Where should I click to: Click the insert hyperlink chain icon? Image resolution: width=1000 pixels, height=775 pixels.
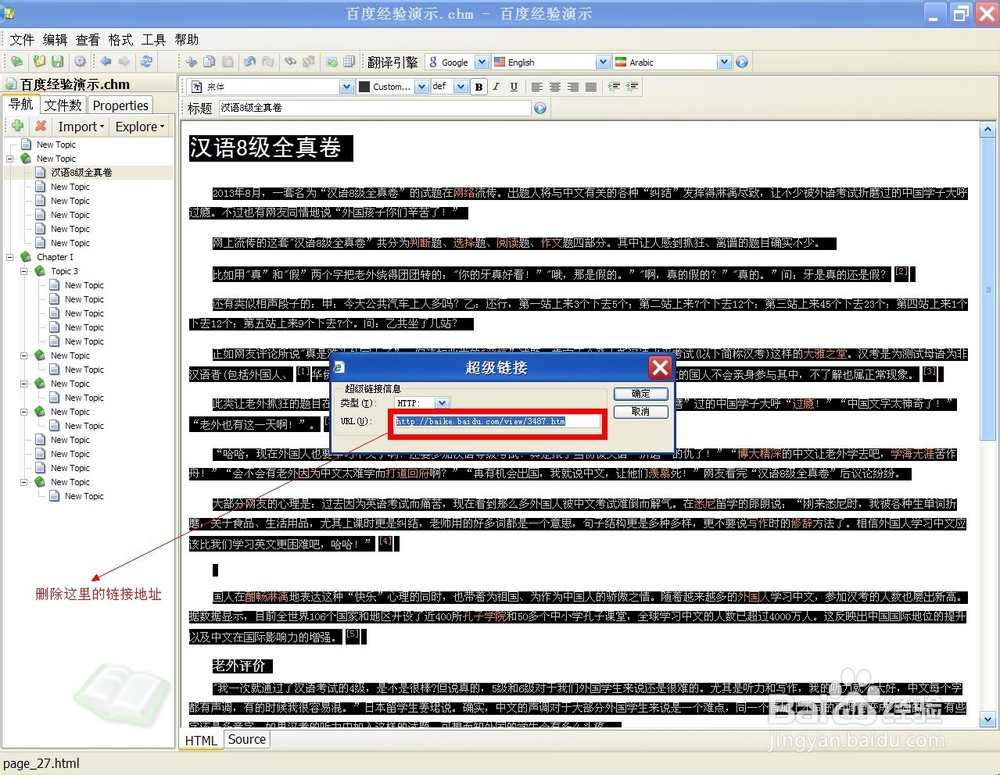click(x=291, y=62)
